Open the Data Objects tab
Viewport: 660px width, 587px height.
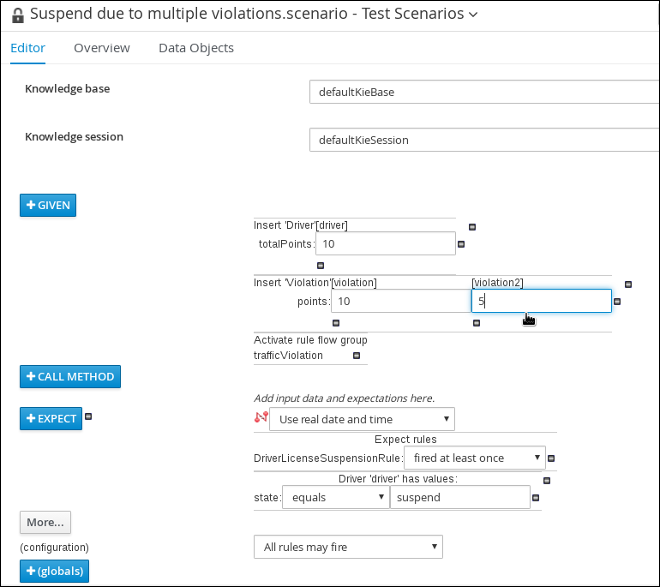[x=196, y=48]
